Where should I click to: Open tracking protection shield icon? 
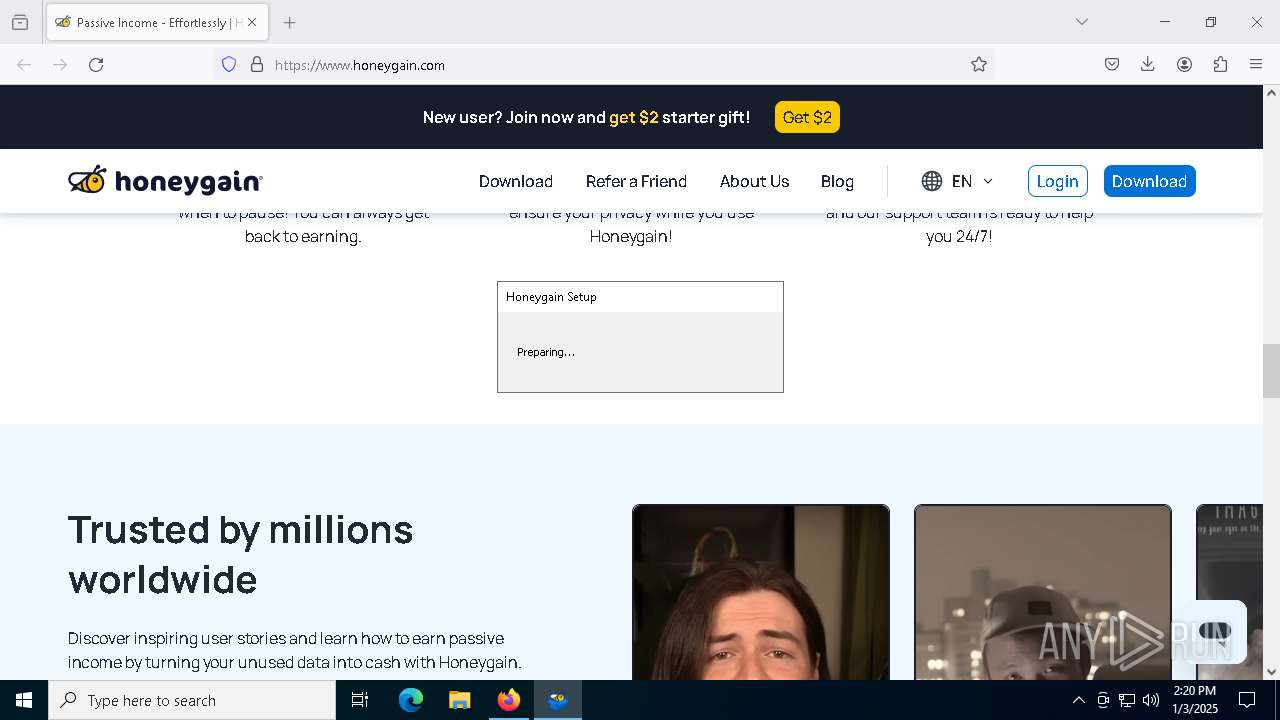tap(229, 64)
